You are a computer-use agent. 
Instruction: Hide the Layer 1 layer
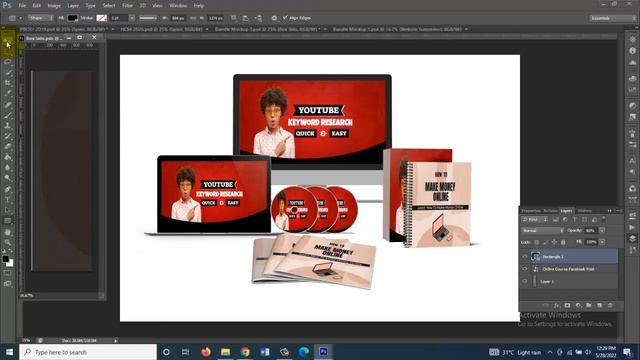(524, 281)
